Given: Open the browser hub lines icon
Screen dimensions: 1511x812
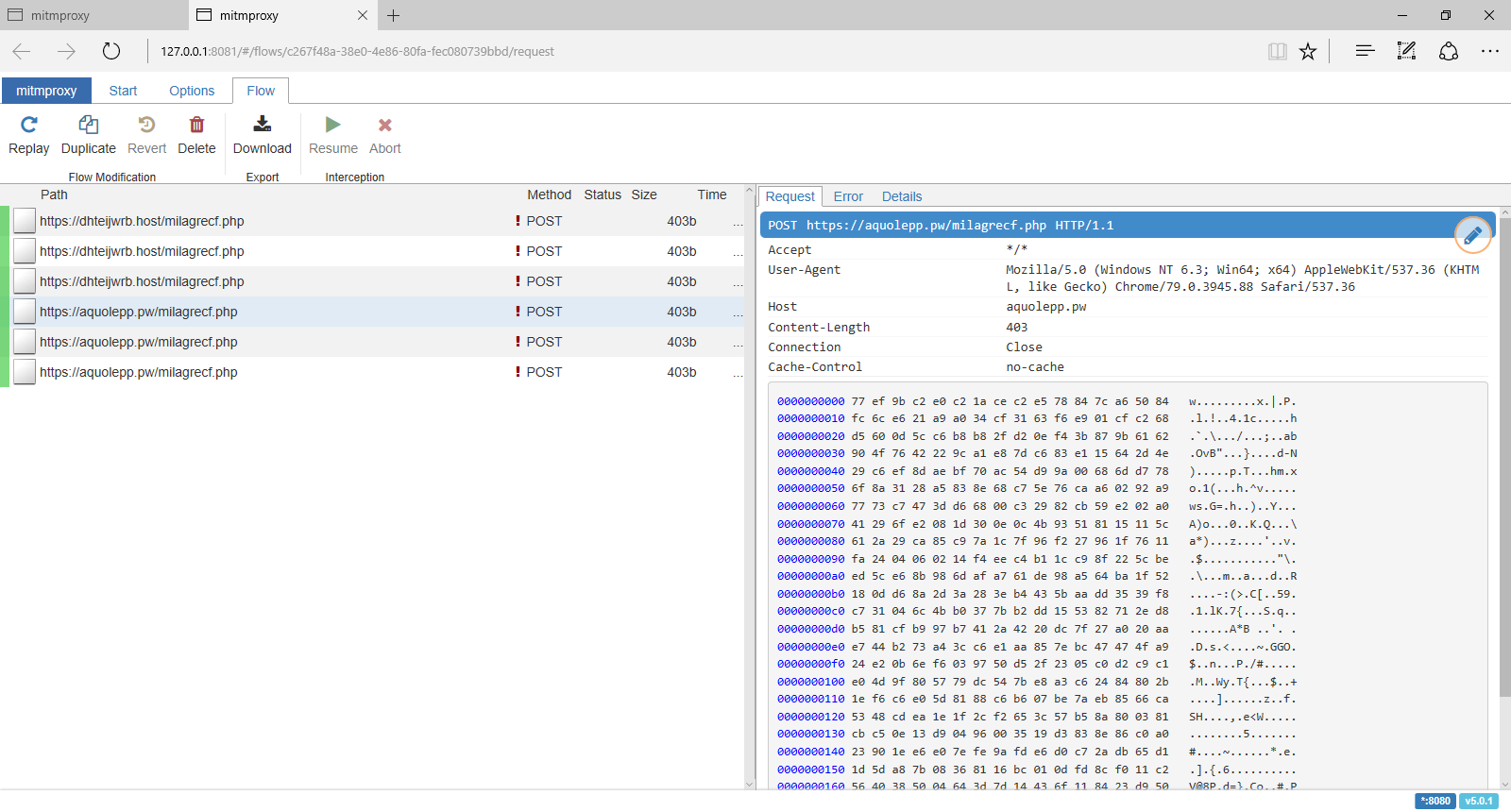Looking at the screenshot, I should (1365, 51).
